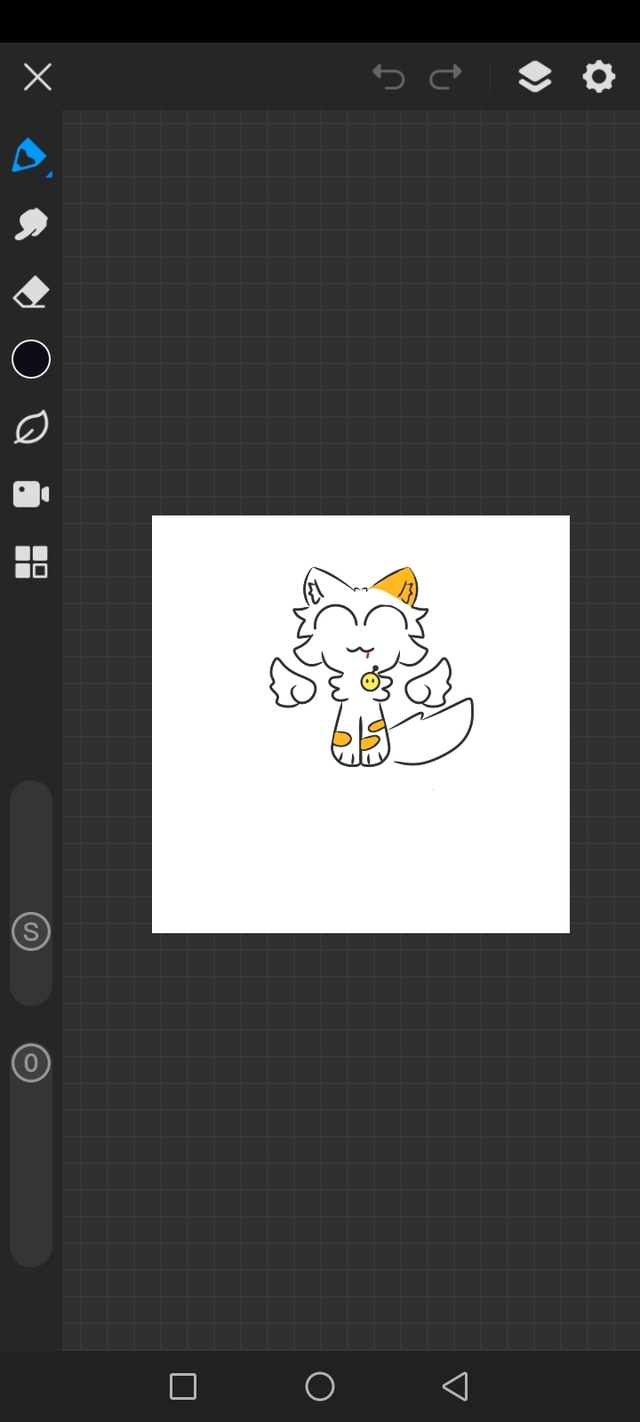
Task: Tap the cat's orange ear on canvas
Action: pos(400,586)
